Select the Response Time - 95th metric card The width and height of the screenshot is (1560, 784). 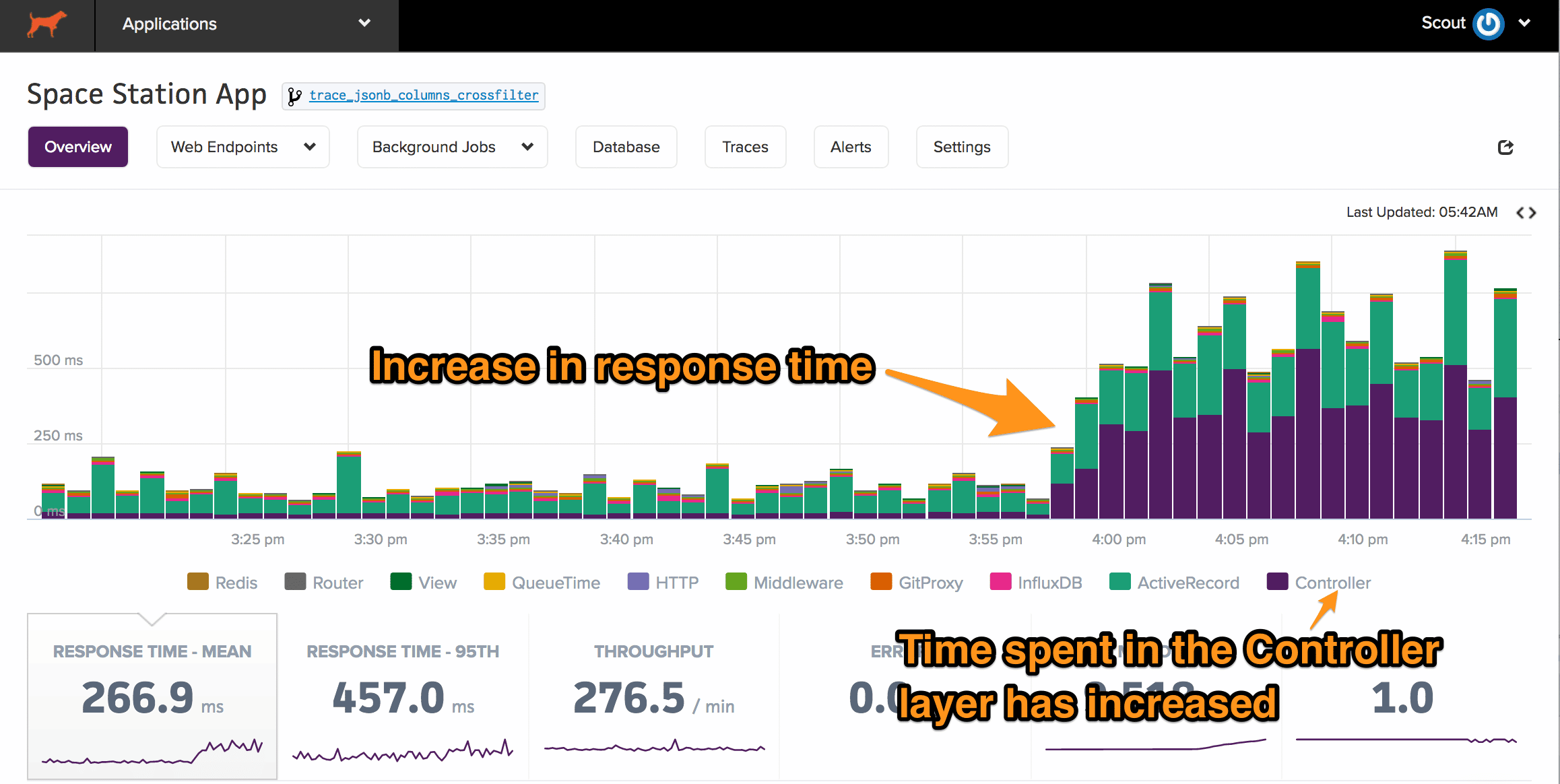[x=403, y=697]
